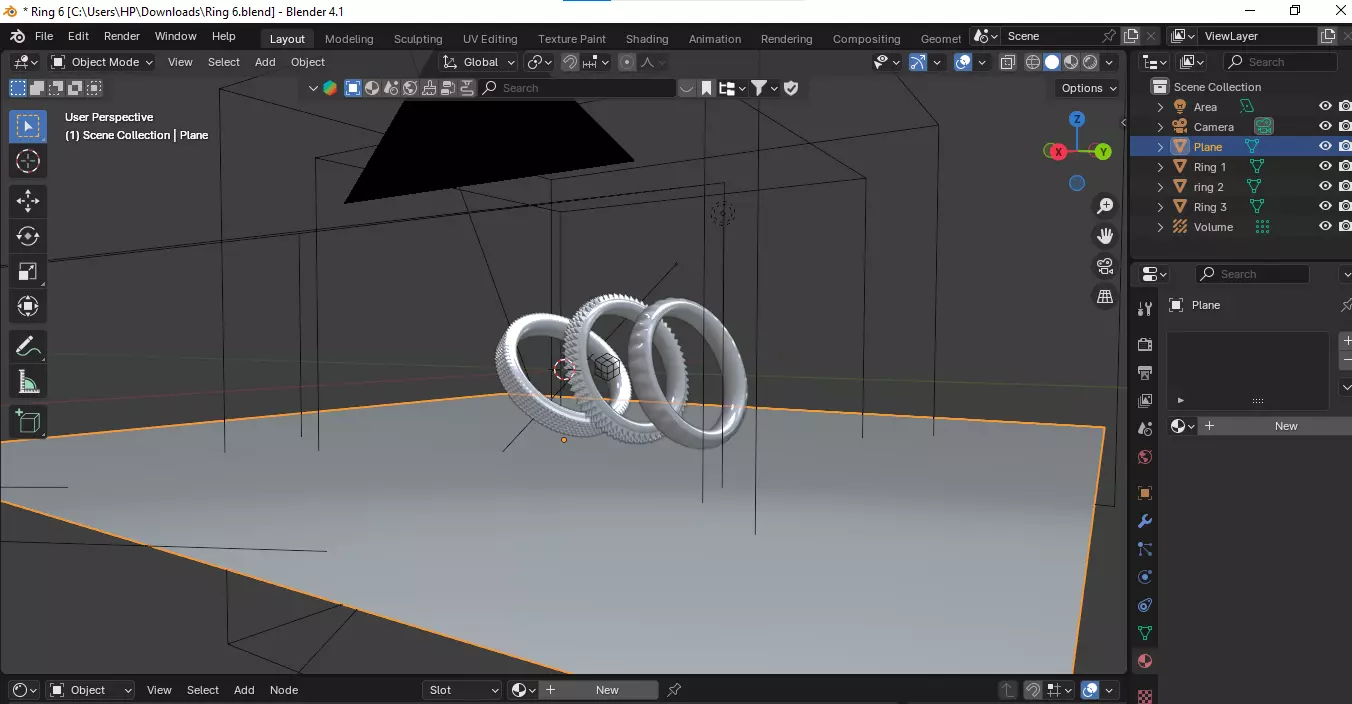The image size is (1352, 704).
Task: Open the Particles properties tab
Action: (x=1145, y=549)
